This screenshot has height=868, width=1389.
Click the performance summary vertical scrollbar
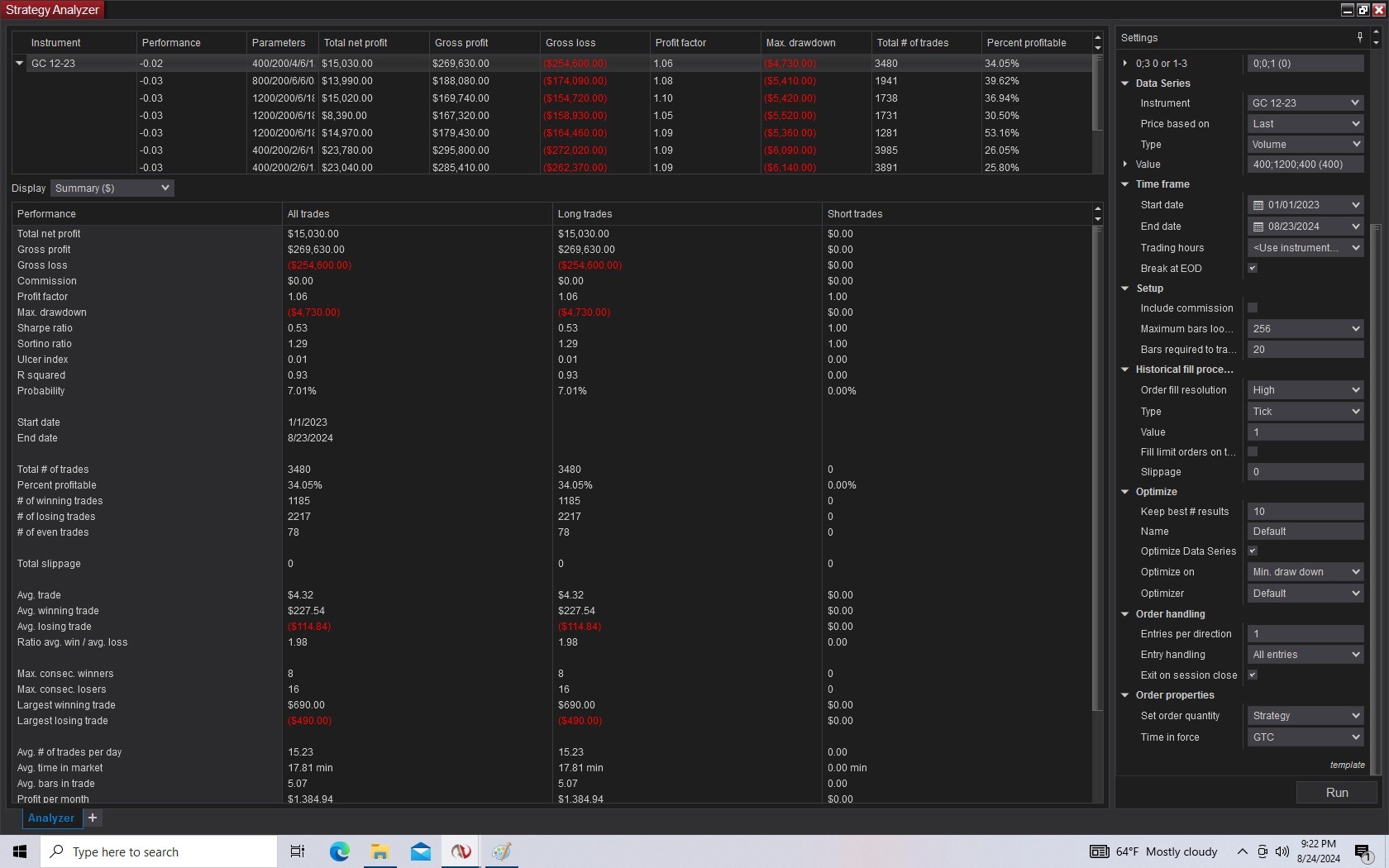[1097, 468]
